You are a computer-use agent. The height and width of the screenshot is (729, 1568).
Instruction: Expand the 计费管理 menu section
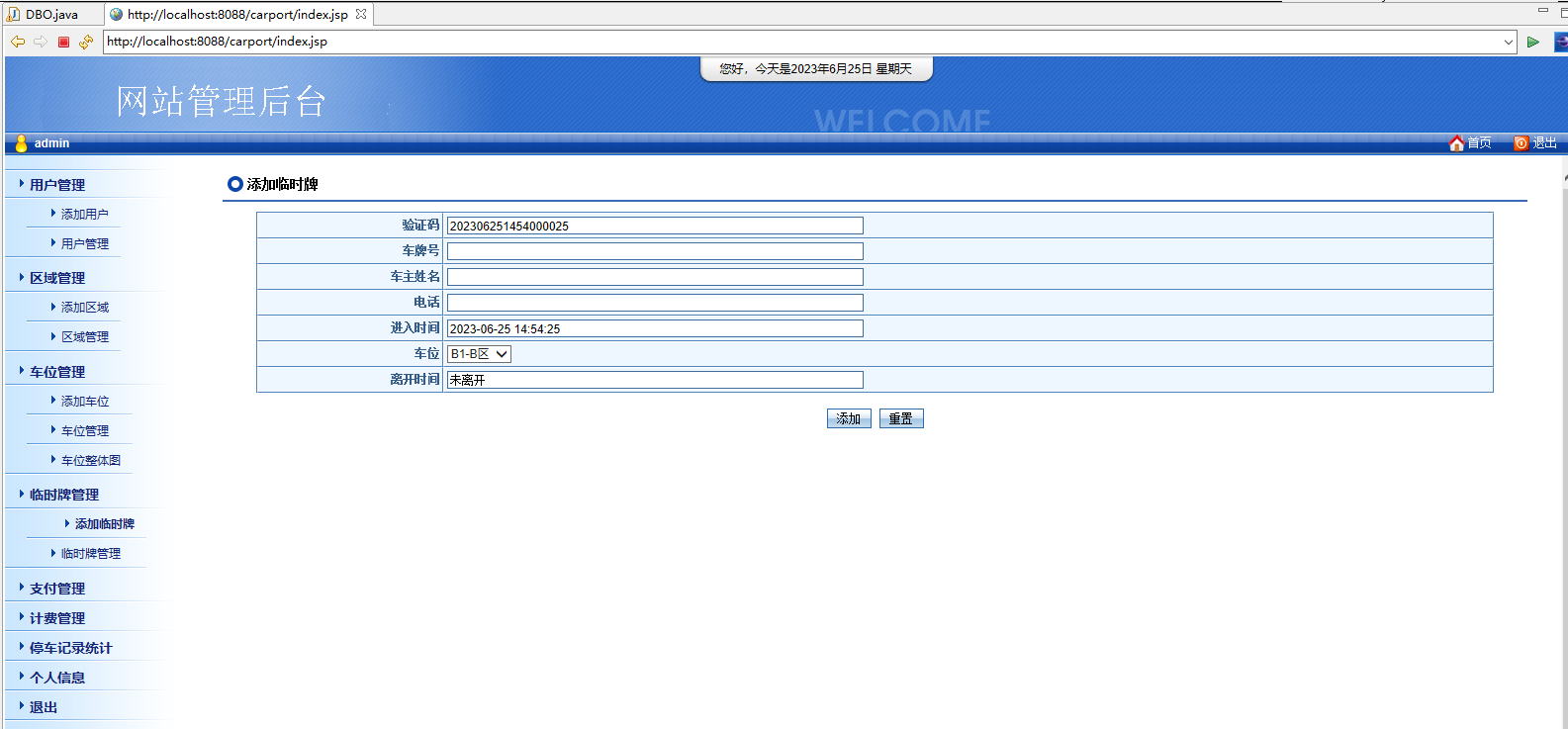pos(57,618)
